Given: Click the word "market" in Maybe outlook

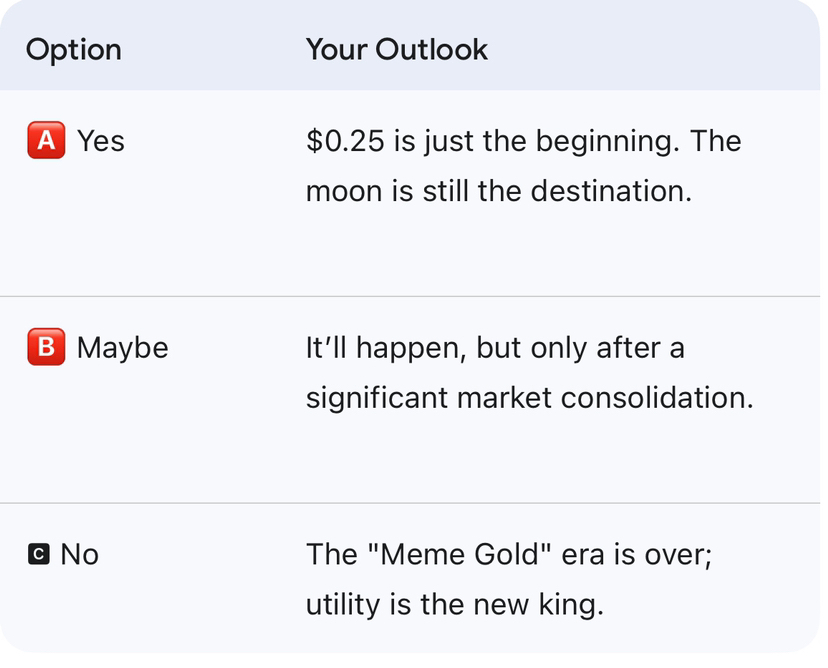Looking at the screenshot, I should point(503,397).
